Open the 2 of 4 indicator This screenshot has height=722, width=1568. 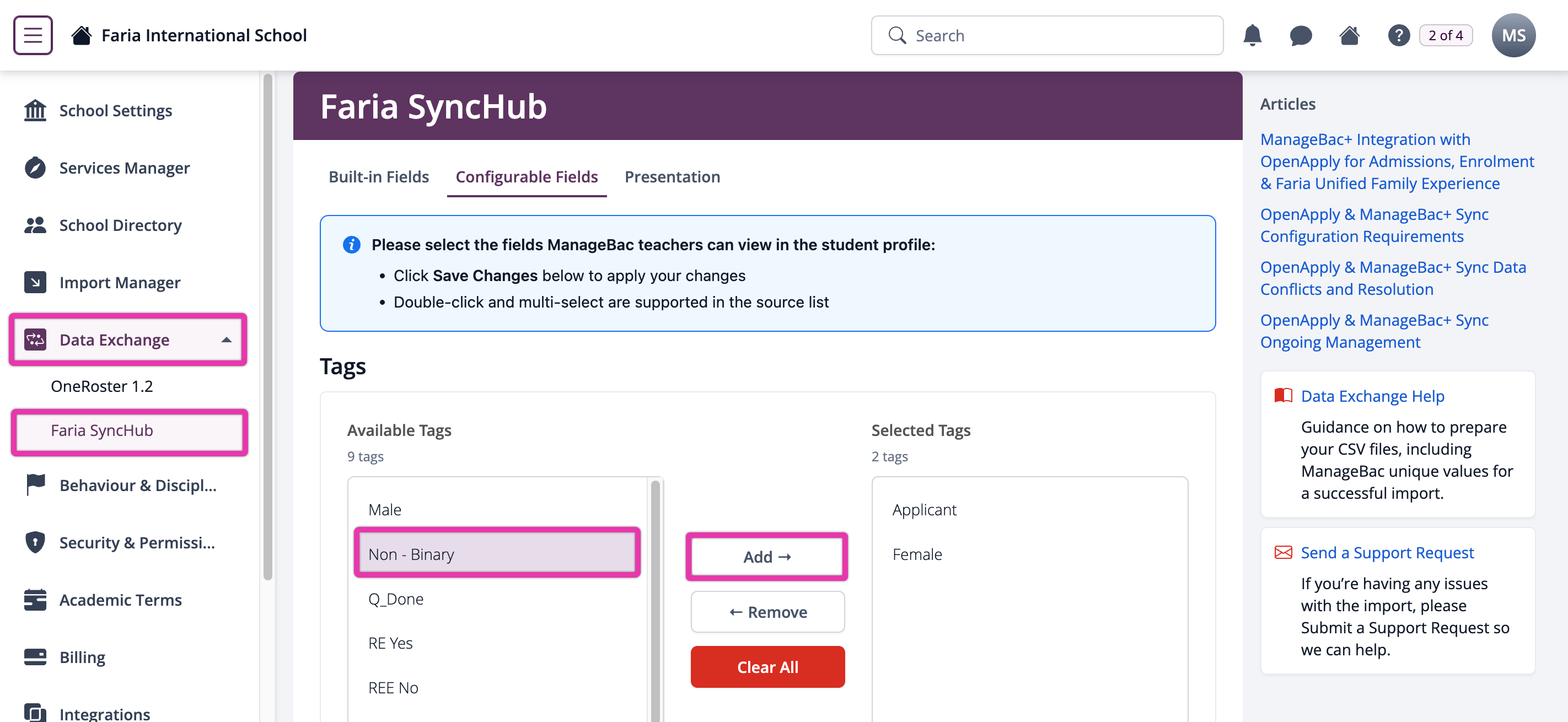(x=1445, y=35)
